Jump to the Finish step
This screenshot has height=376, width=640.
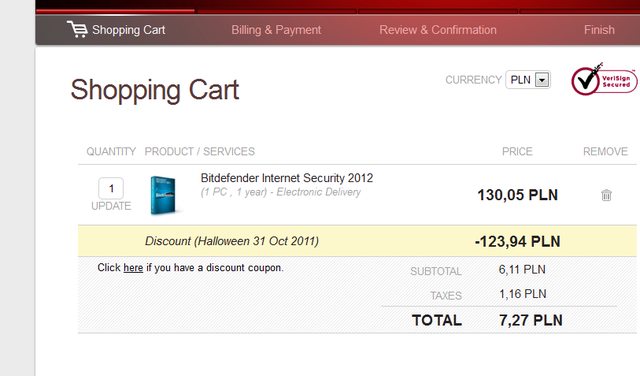(x=599, y=30)
